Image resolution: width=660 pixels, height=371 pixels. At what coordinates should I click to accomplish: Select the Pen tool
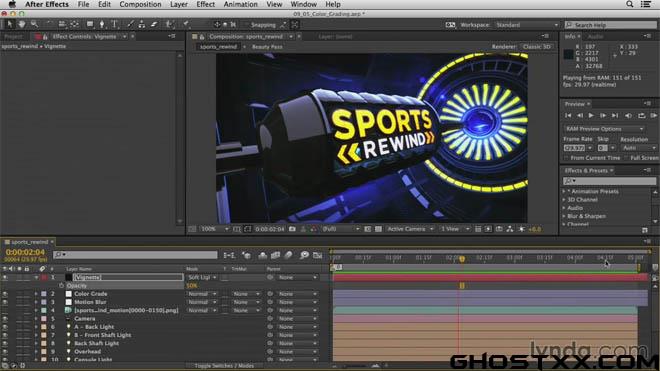101,24
